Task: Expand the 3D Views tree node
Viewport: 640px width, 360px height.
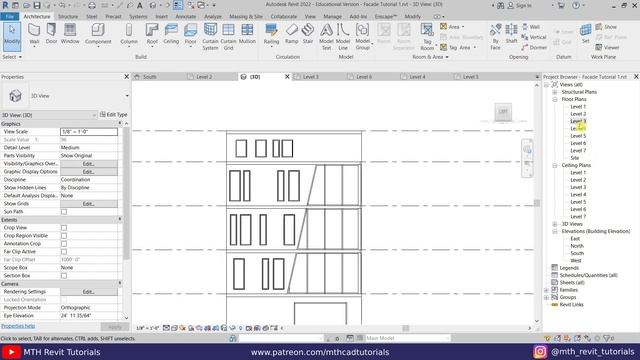Action: [x=555, y=224]
